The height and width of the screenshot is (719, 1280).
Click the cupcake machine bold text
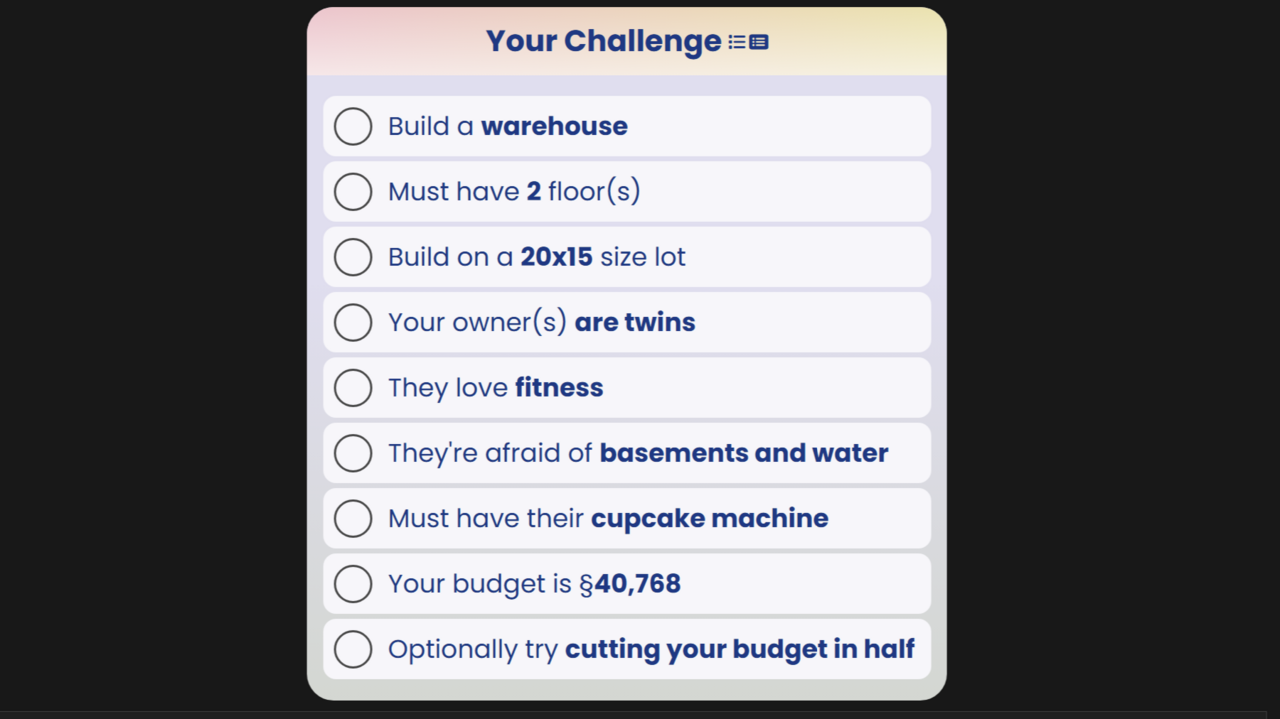click(710, 518)
